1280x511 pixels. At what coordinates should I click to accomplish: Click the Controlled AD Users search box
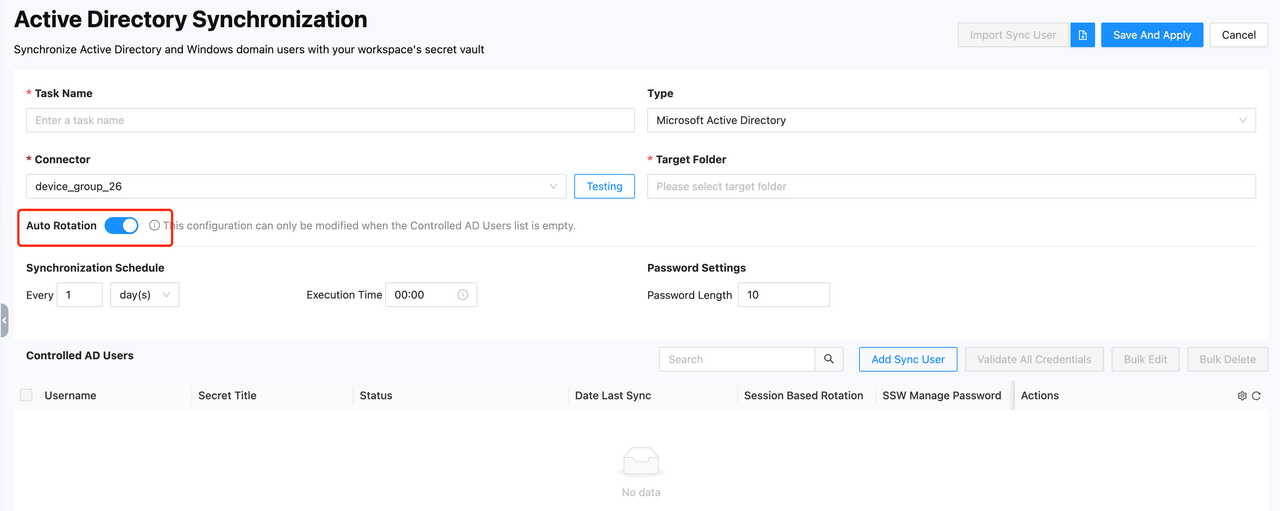(x=737, y=359)
